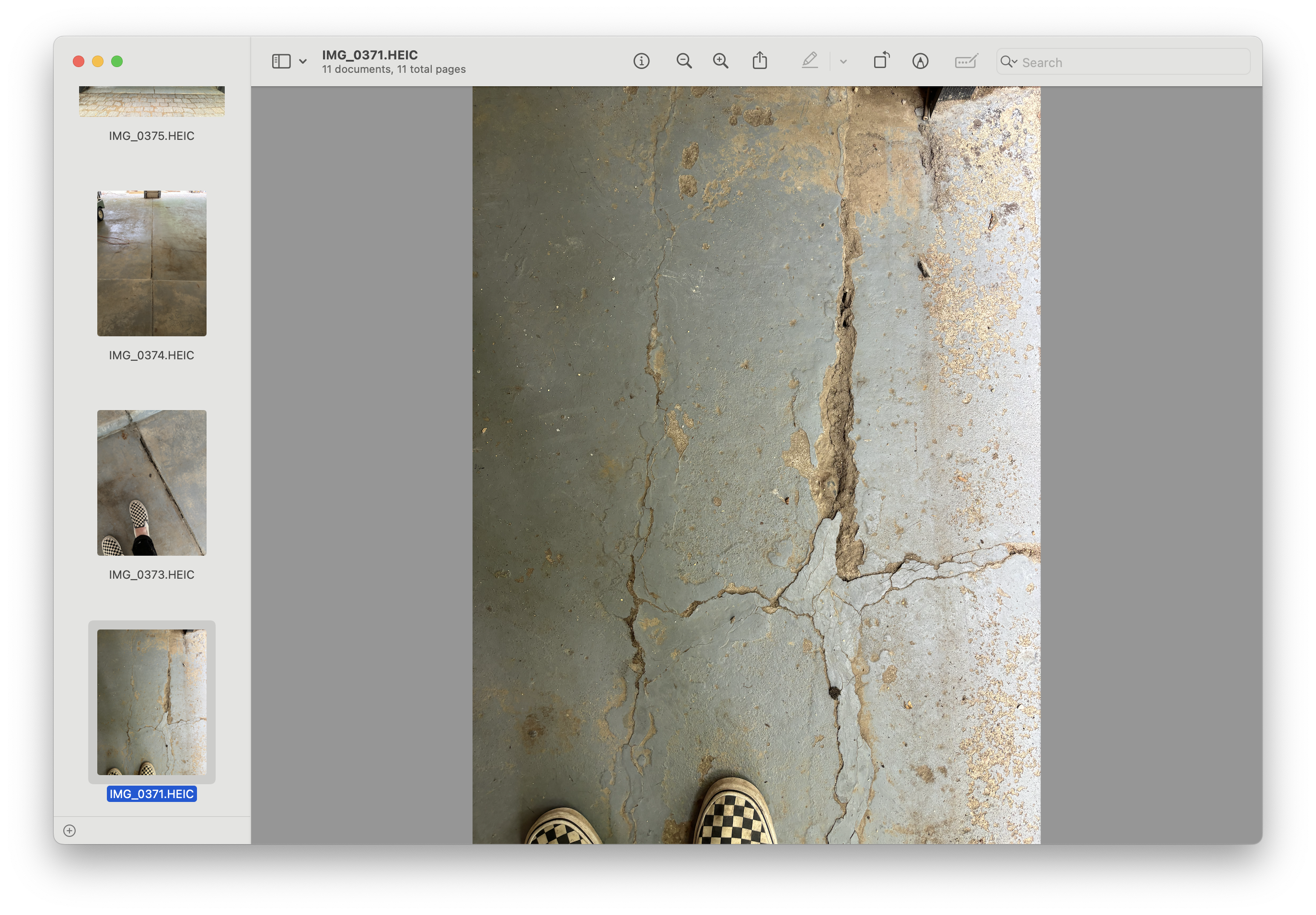
Task: Click the highlighted IMG_0371.HEIC file name label
Action: coord(151,793)
